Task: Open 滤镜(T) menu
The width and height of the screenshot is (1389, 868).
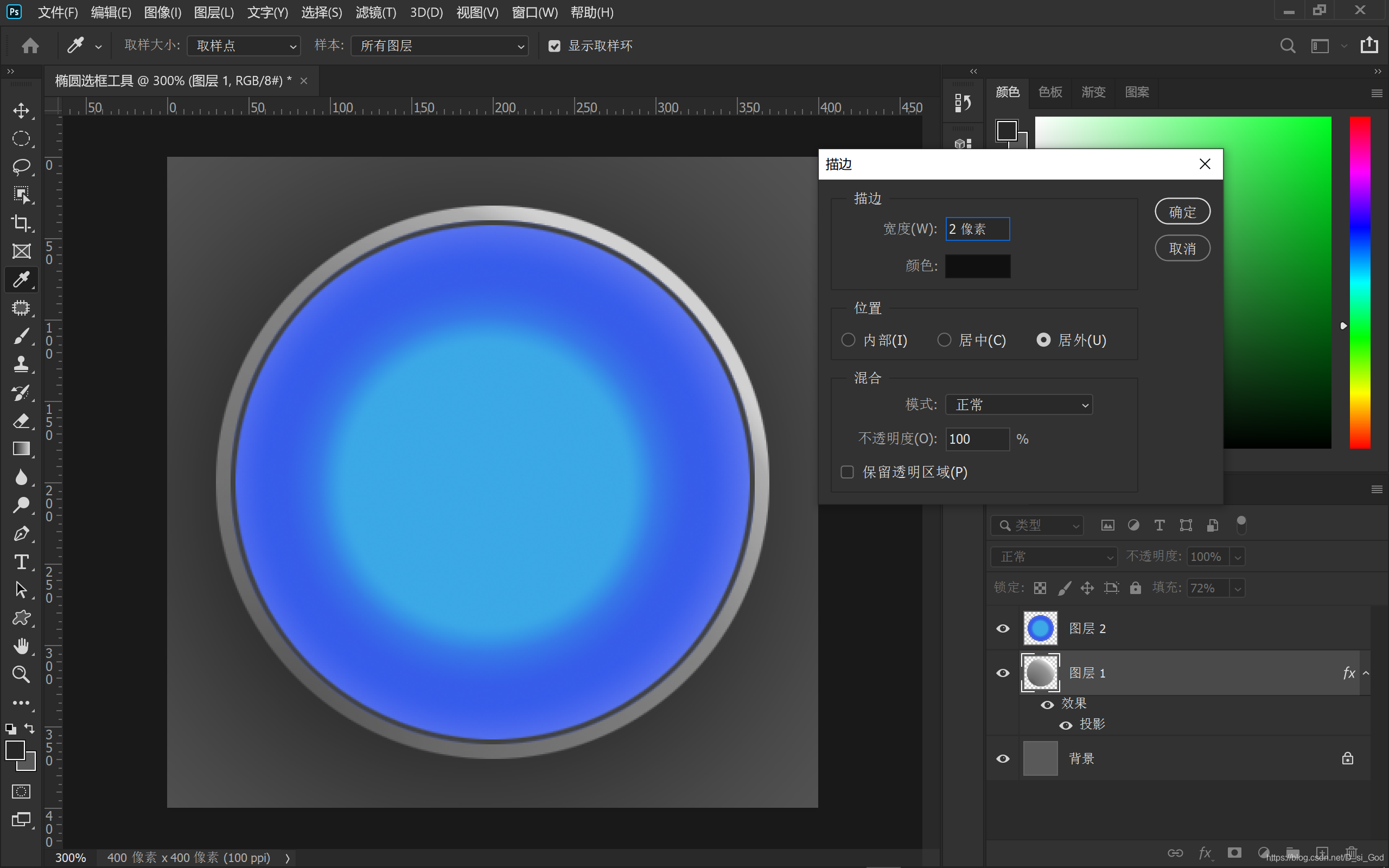Action: (x=376, y=12)
